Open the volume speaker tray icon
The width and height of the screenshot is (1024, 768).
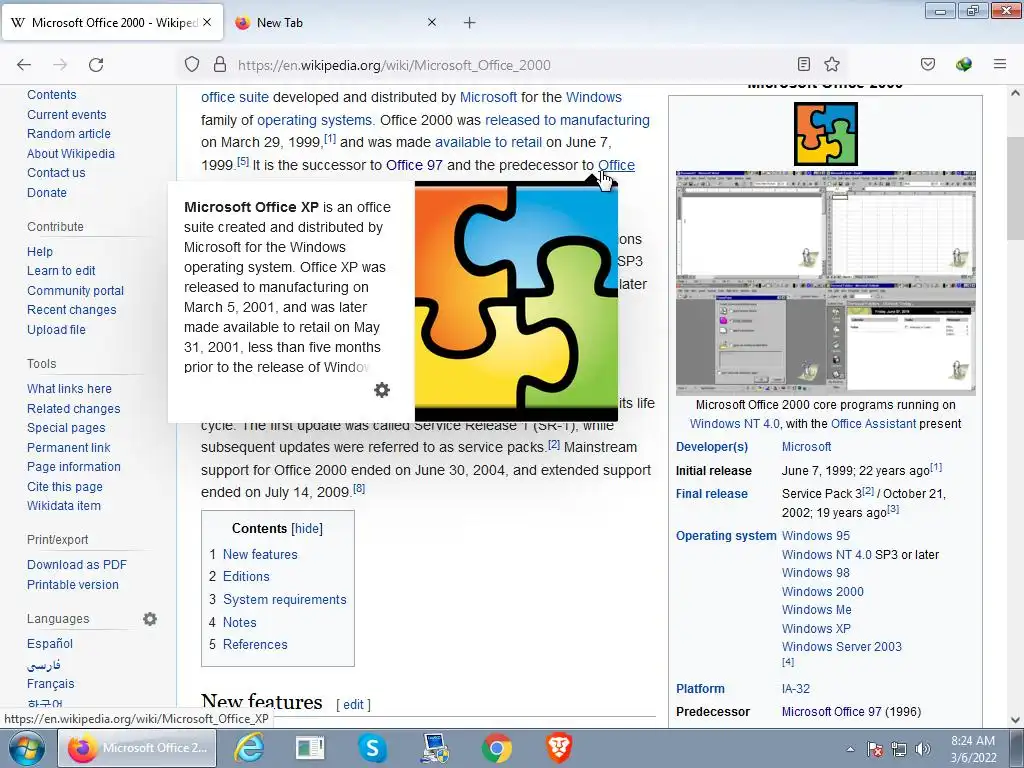pos(923,749)
